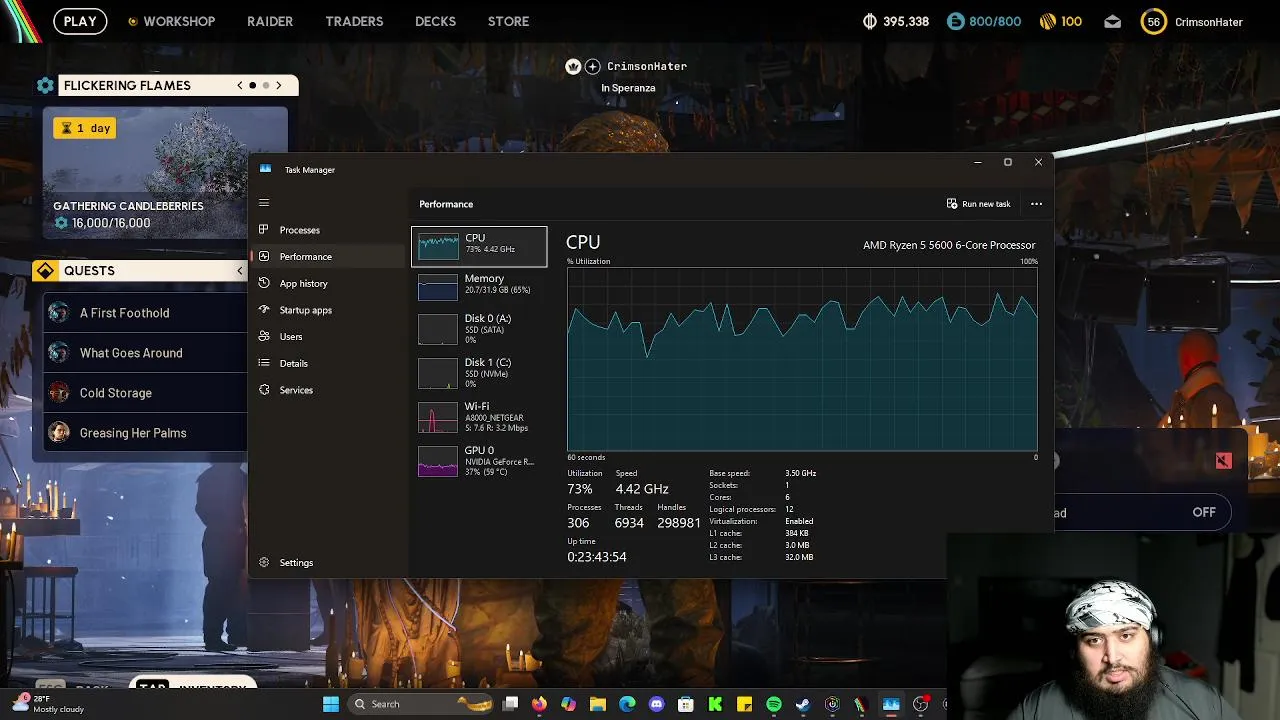Open quest Greasing Her Palms

click(x=145, y=433)
